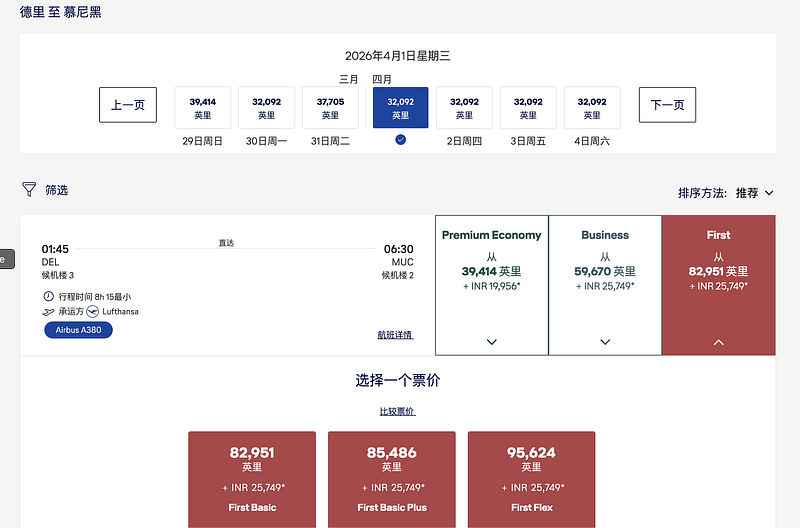The image size is (800, 528).
Task: Choose the First Basic 82,951 fare
Action: [252, 480]
